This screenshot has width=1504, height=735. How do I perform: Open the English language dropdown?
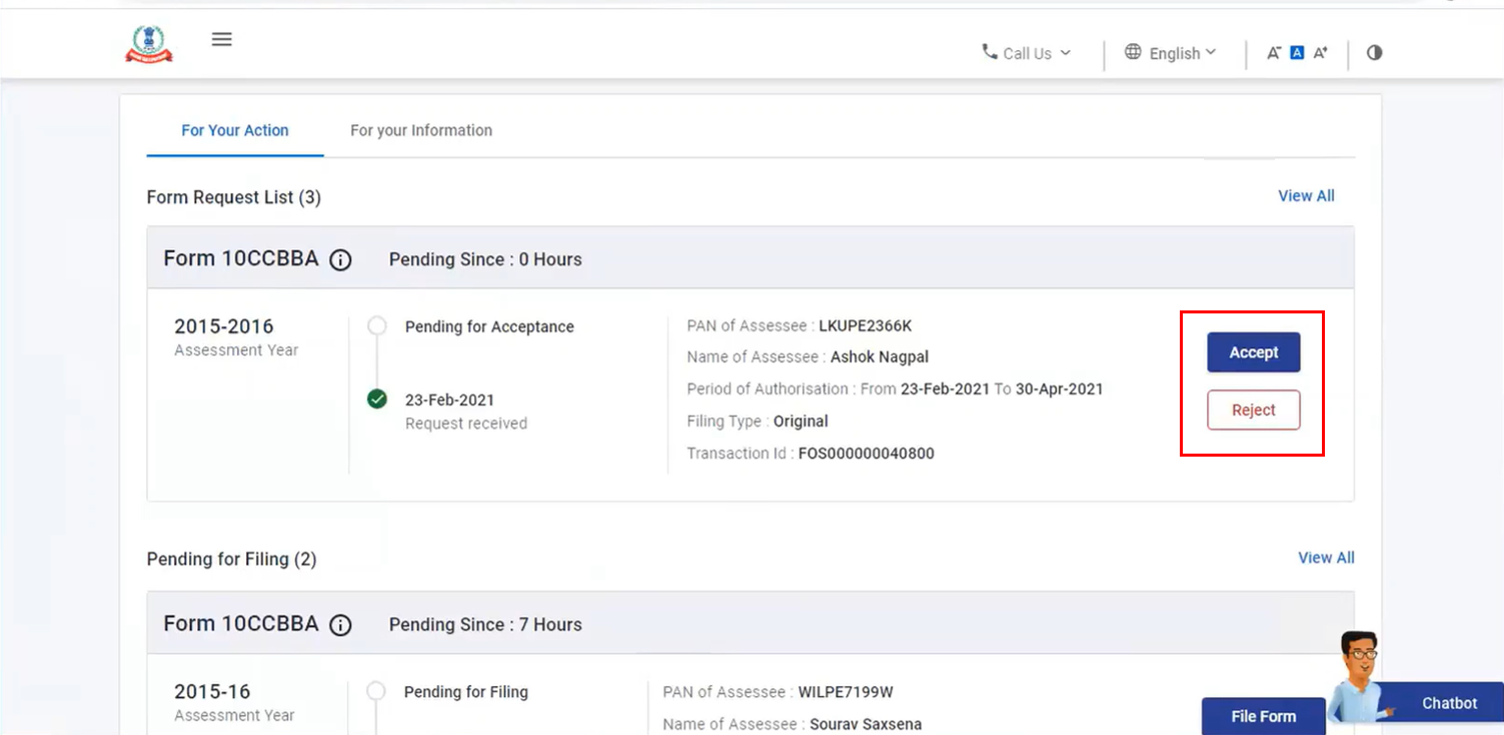pyautogui.click(x=1182, y=54)
